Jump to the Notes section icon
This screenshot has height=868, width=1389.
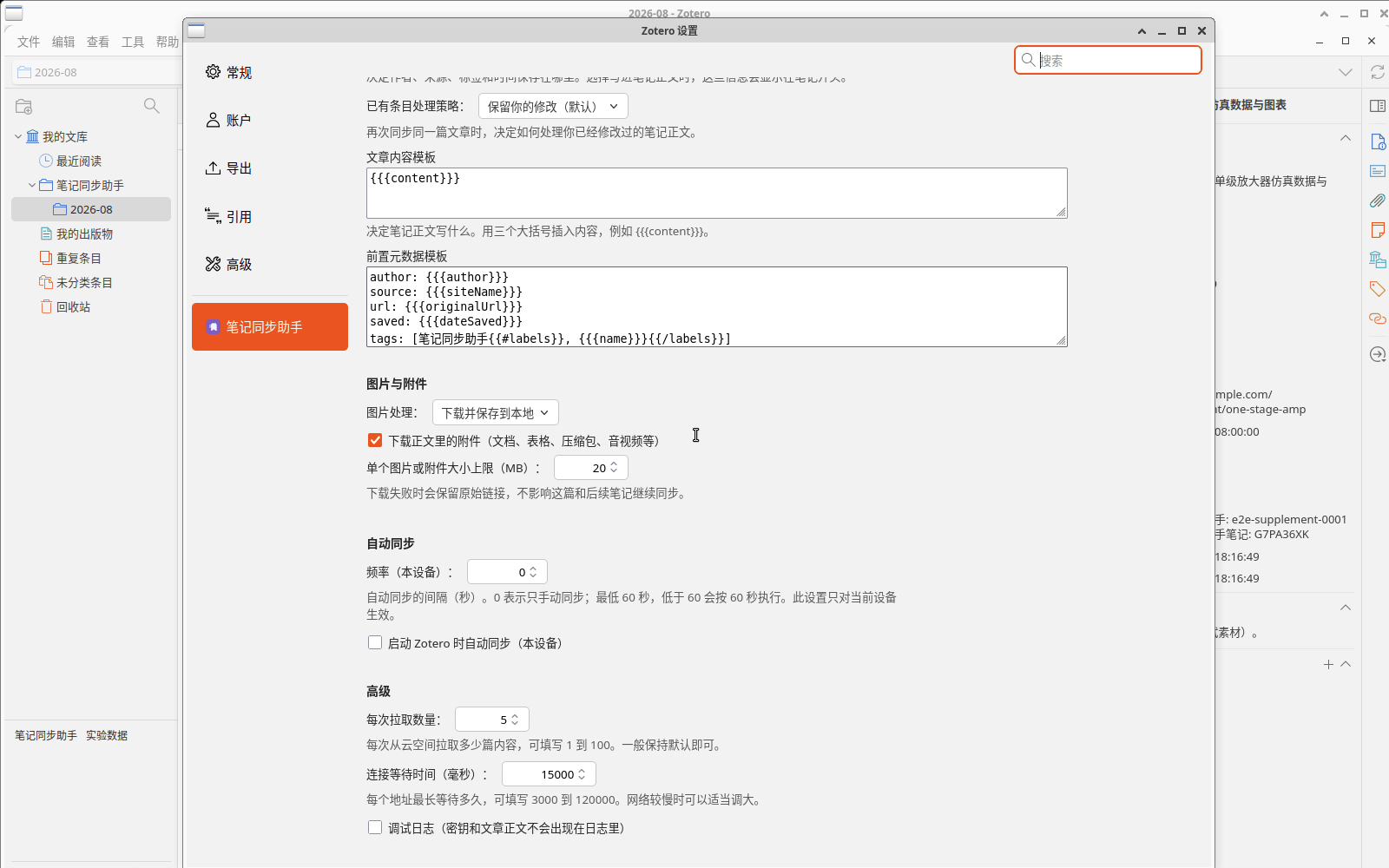pyautogui.click(x=1378, y=230)
